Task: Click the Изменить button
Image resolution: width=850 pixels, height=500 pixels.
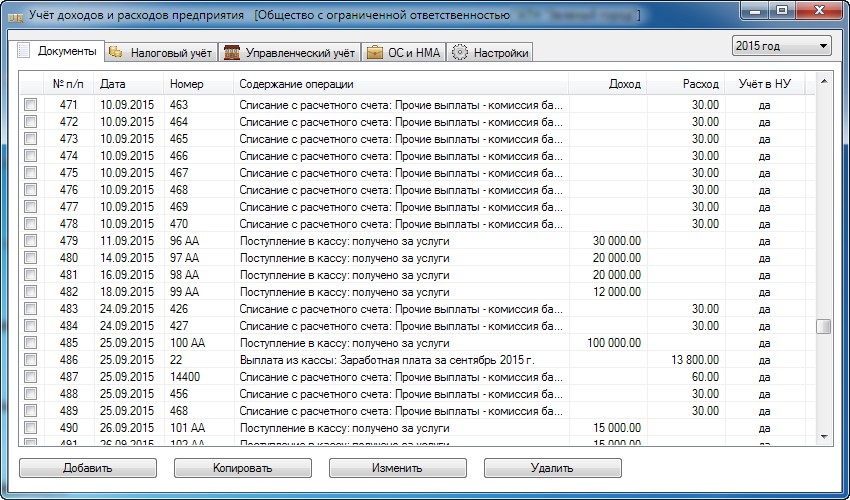Action: pos(398,468)
